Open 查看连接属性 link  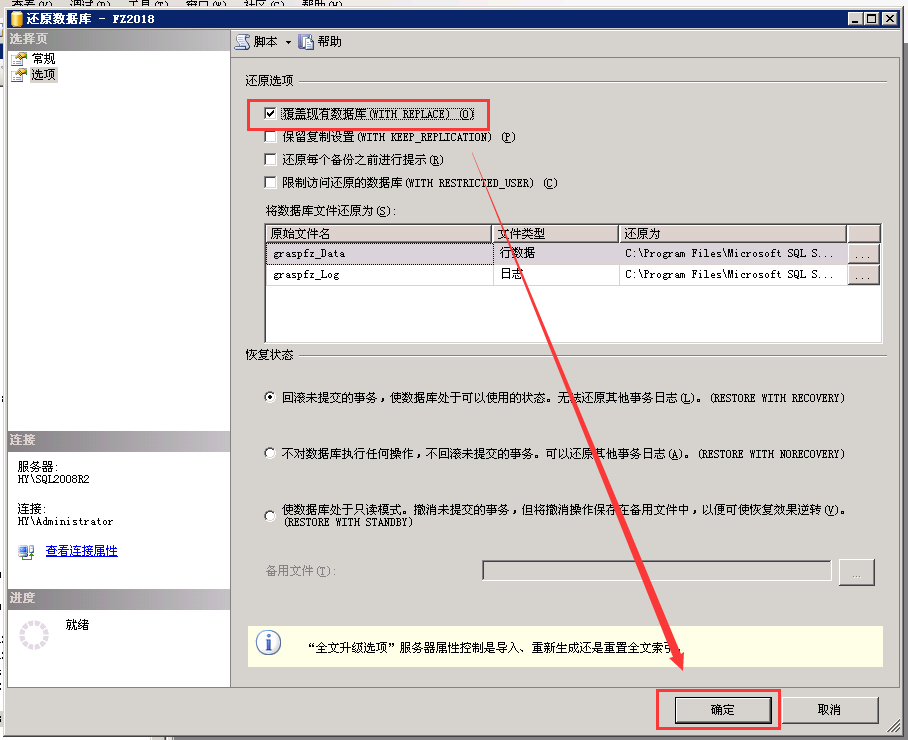(82, 551)
